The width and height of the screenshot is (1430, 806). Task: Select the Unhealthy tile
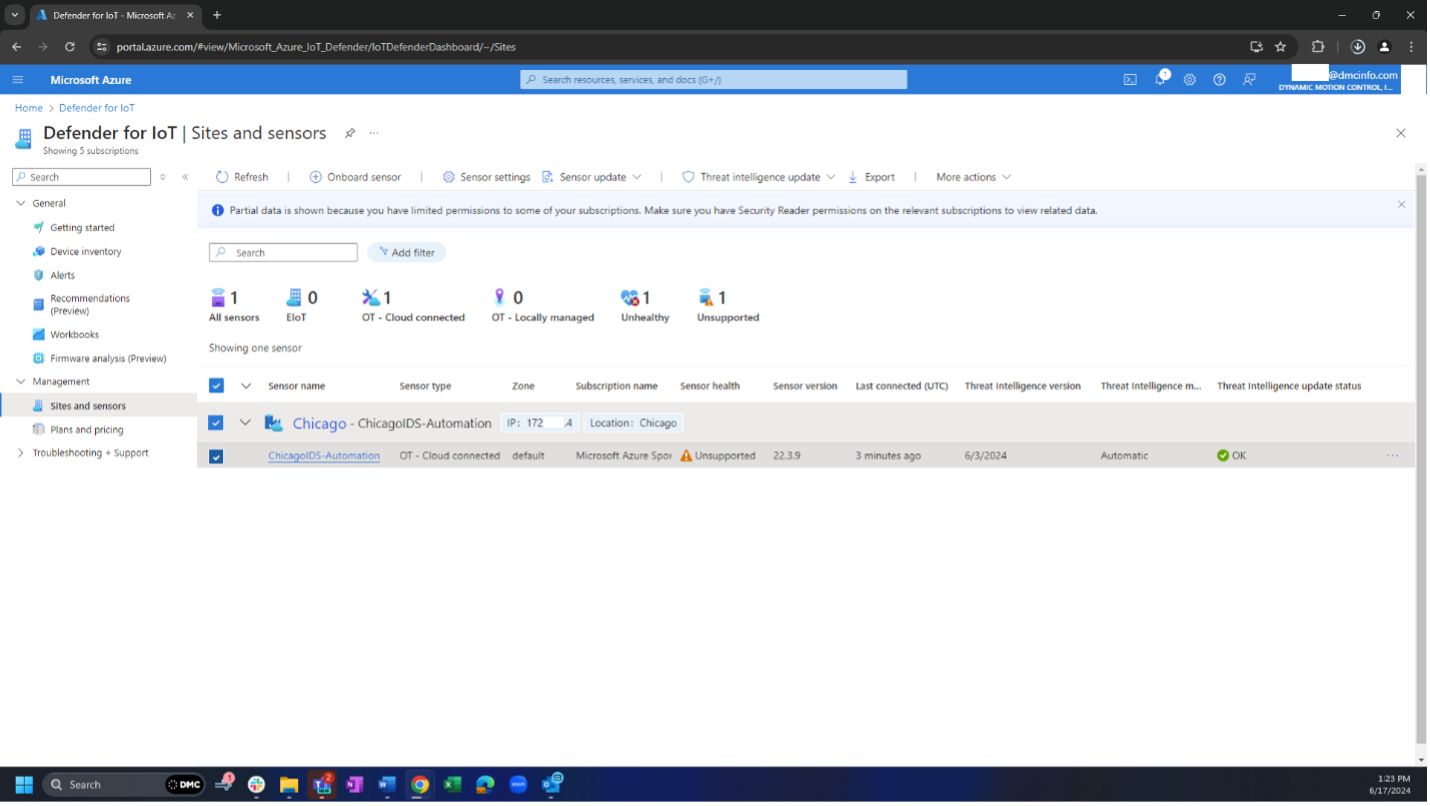point(645,306)
